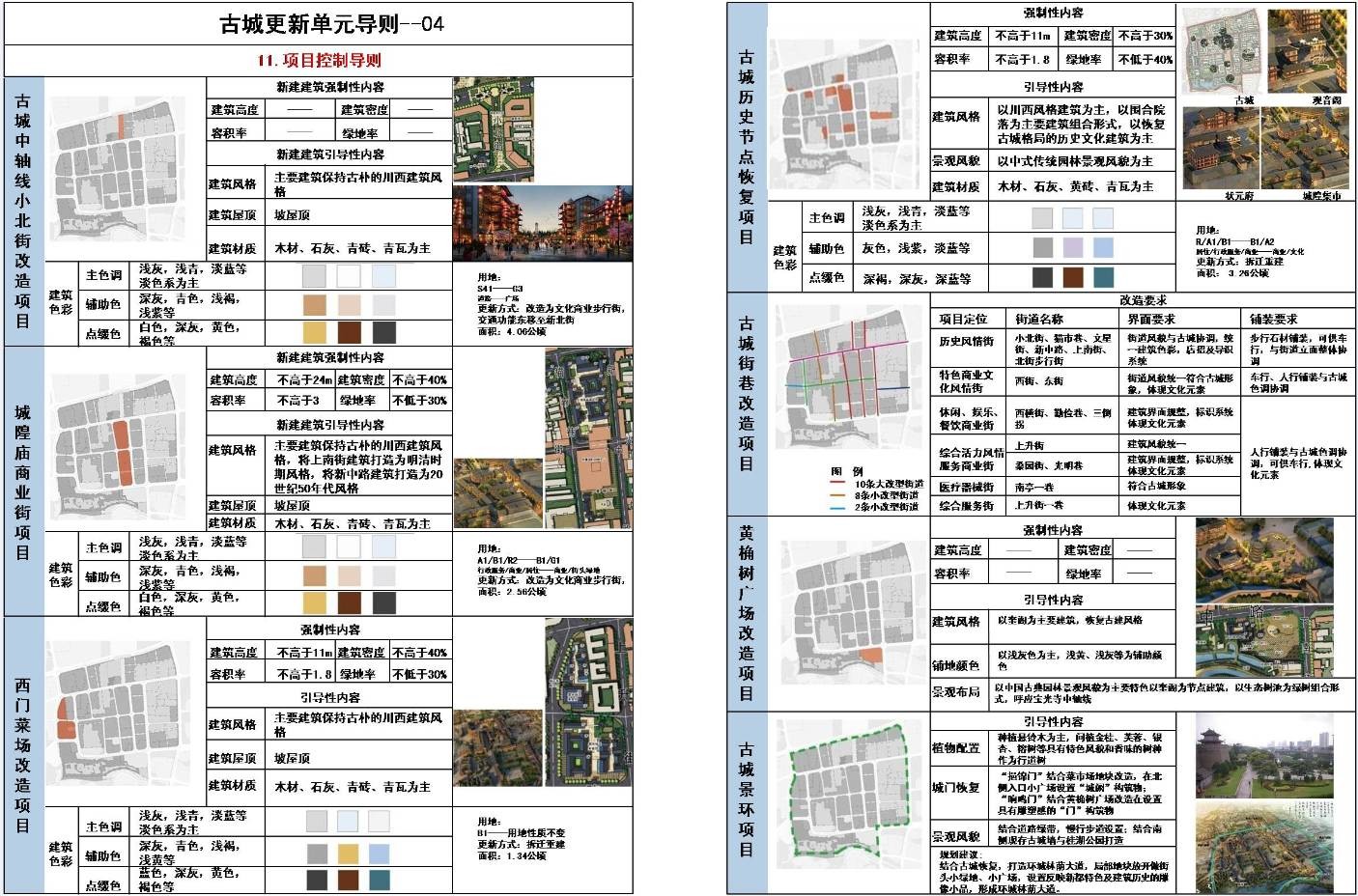
Task: Click the value 不高于24m
Action: pos(304,380)
